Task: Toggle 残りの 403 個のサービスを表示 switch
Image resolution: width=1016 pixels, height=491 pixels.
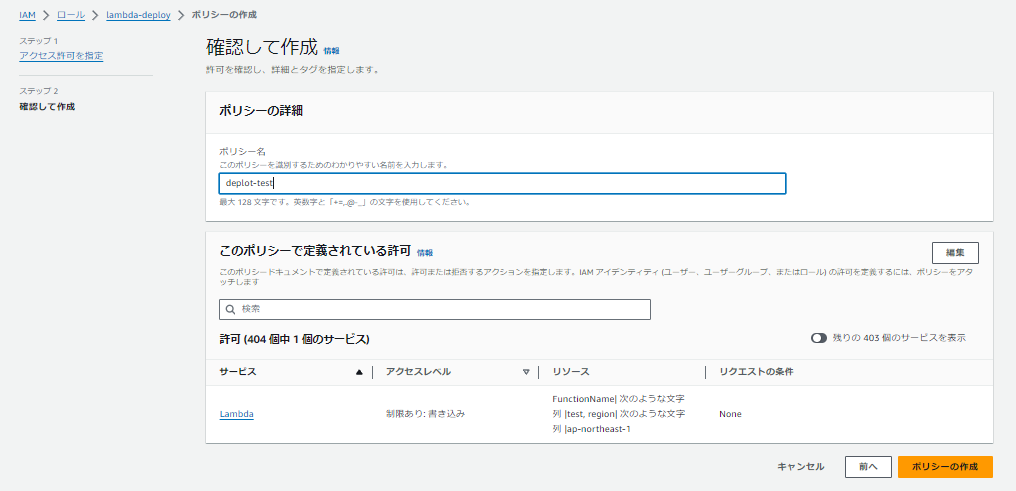Action: pyautogui.click(x=819, y=338)
